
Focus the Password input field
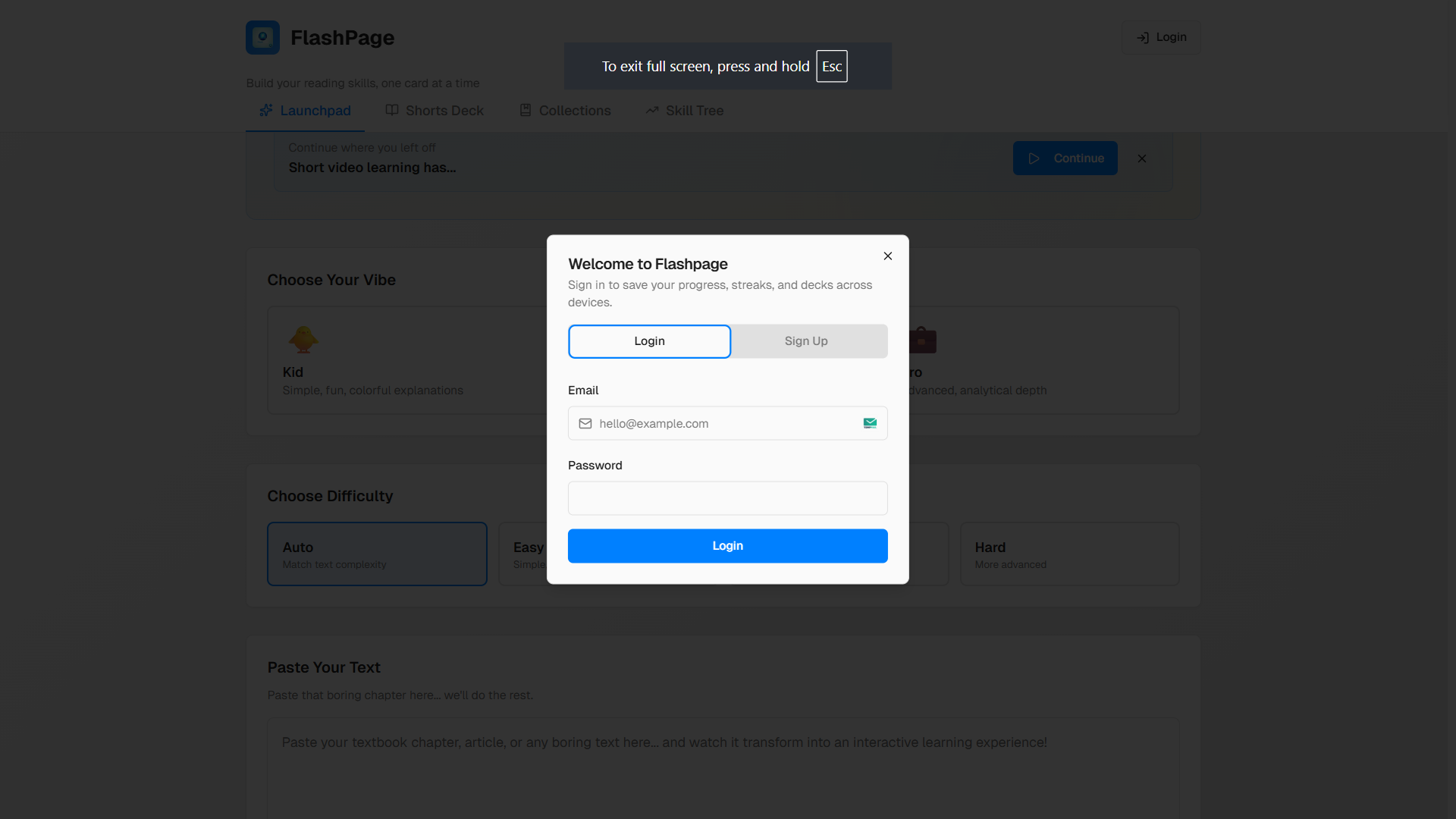[x=727, y=498]
